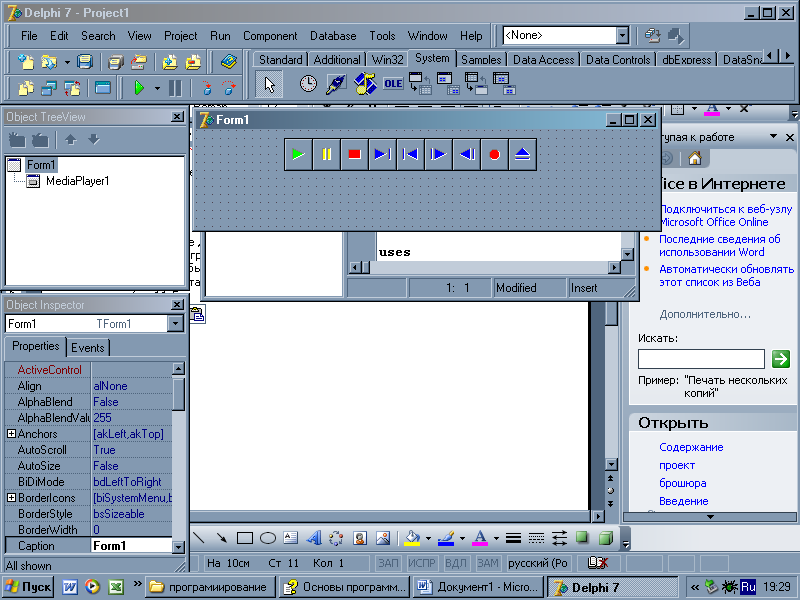800x600 pixels.
Task: Open the <None> desktop layout combo box
Action: tap(622, 35)
